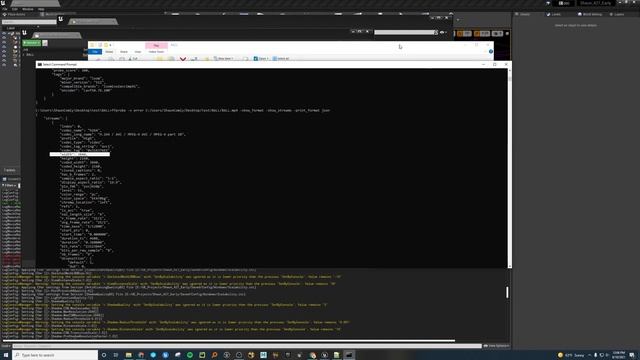The image size is (640, 360).
Task: Click the red Delete icon in Explorer ribbon
Action: [x=183, y=59]
